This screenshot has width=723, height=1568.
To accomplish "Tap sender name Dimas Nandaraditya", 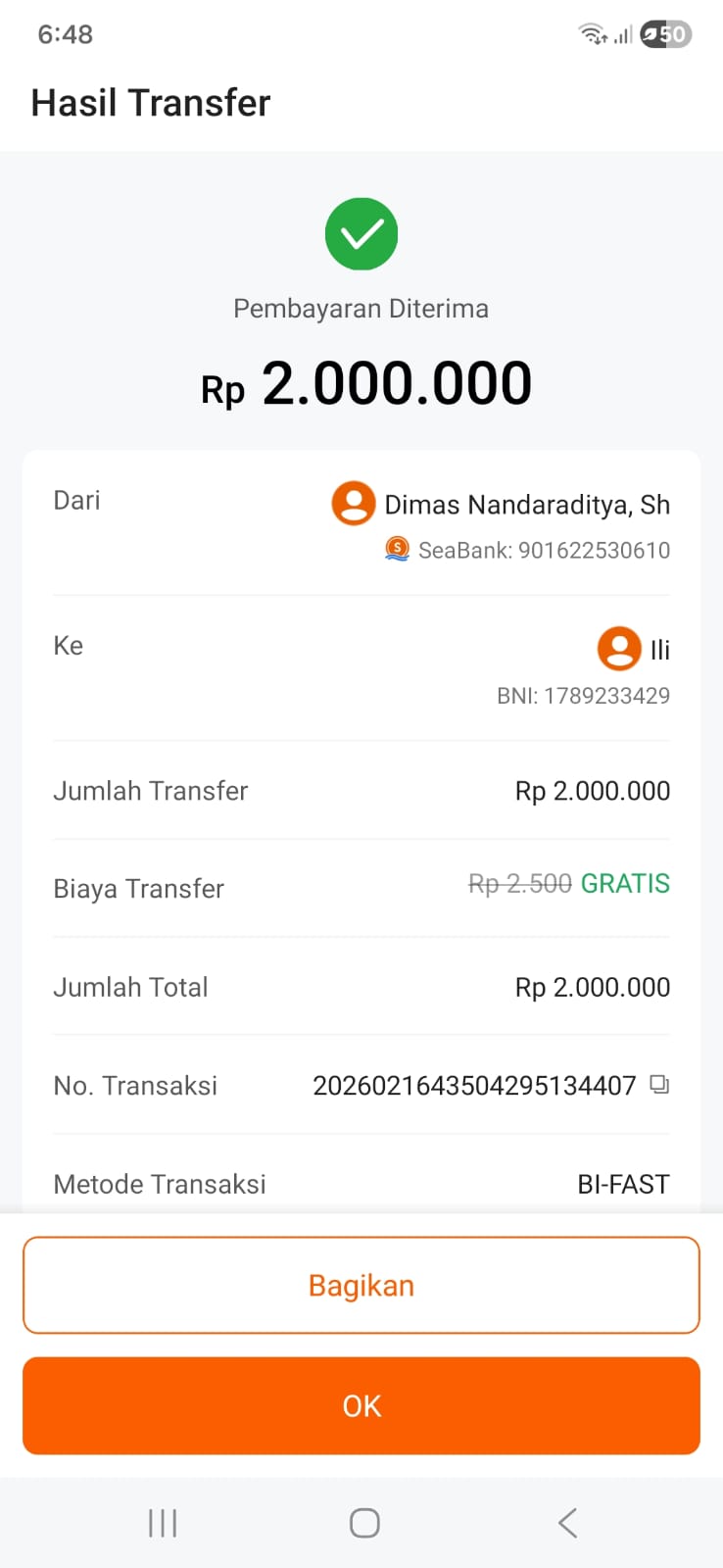I will 527,505.
